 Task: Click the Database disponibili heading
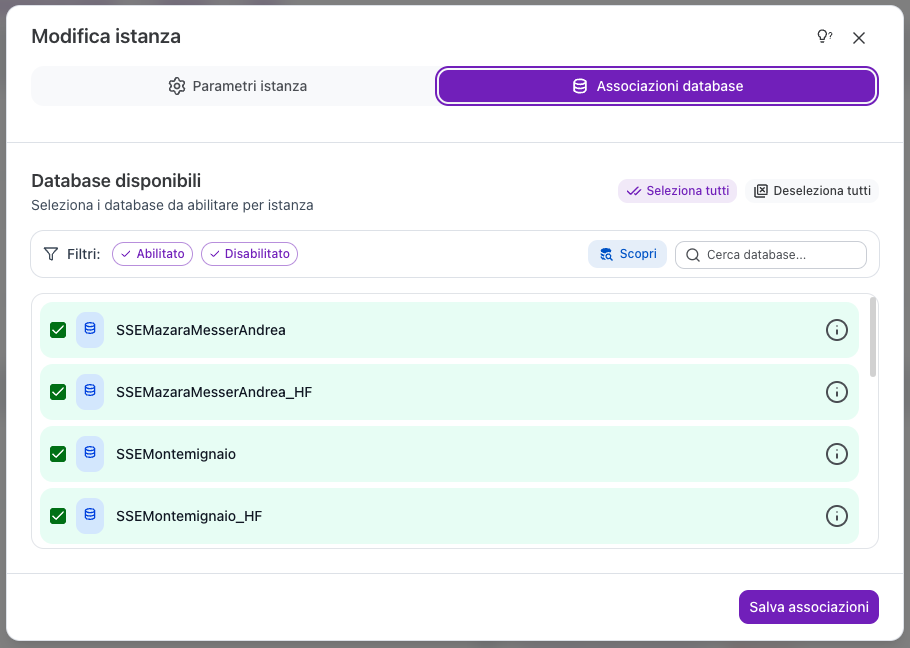(x=116, y=181)
